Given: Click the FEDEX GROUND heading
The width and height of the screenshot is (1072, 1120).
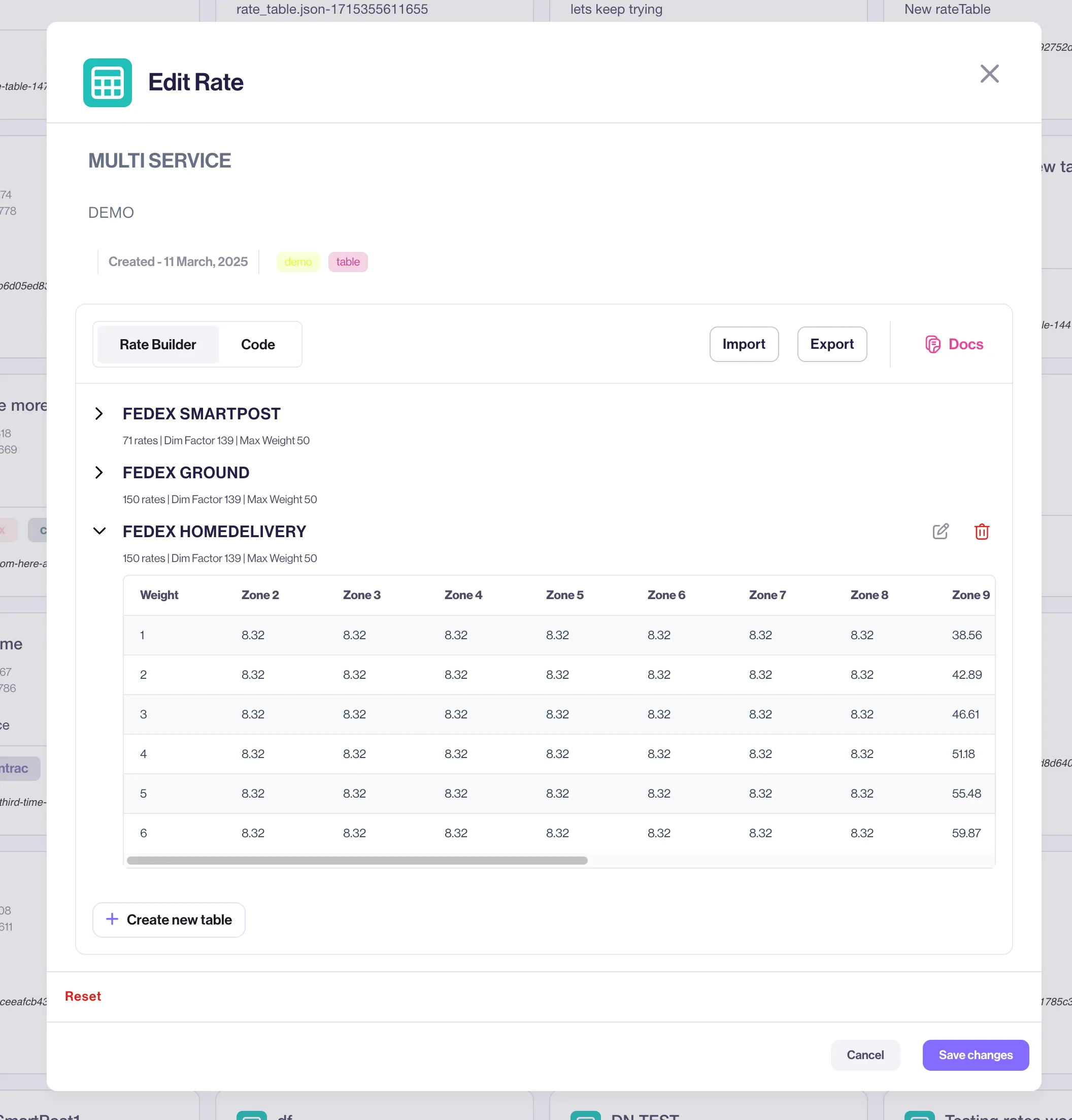Looking at the screenshot, I should tap(186, 473).
